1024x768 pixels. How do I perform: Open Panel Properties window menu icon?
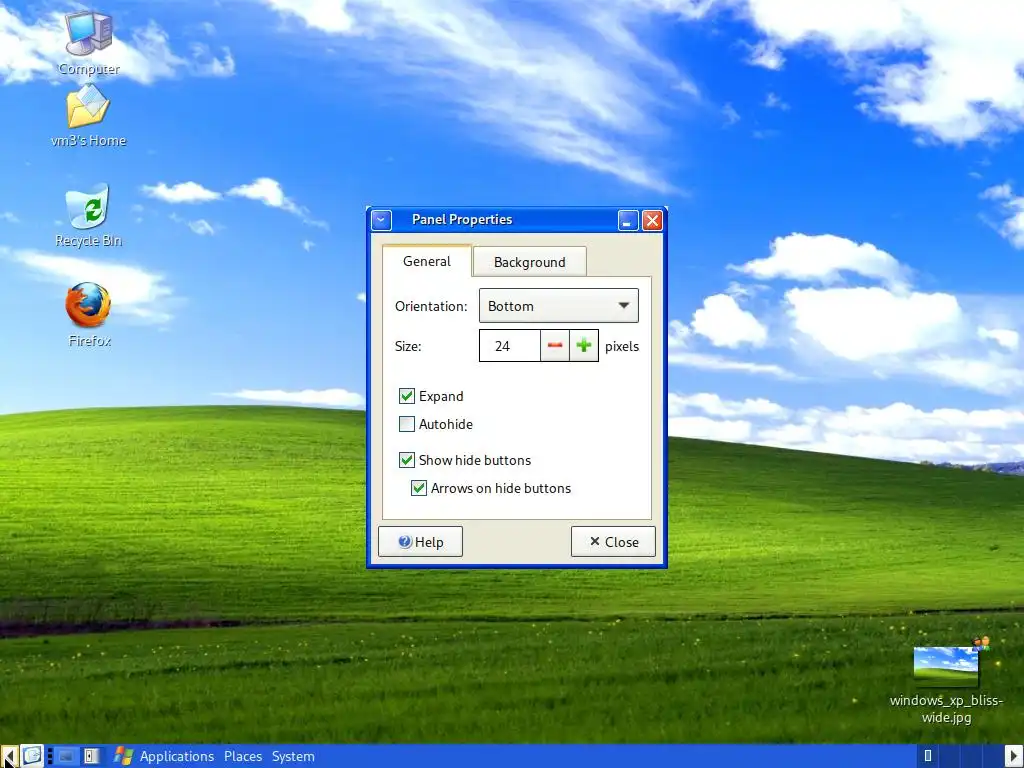coord(381,220)
